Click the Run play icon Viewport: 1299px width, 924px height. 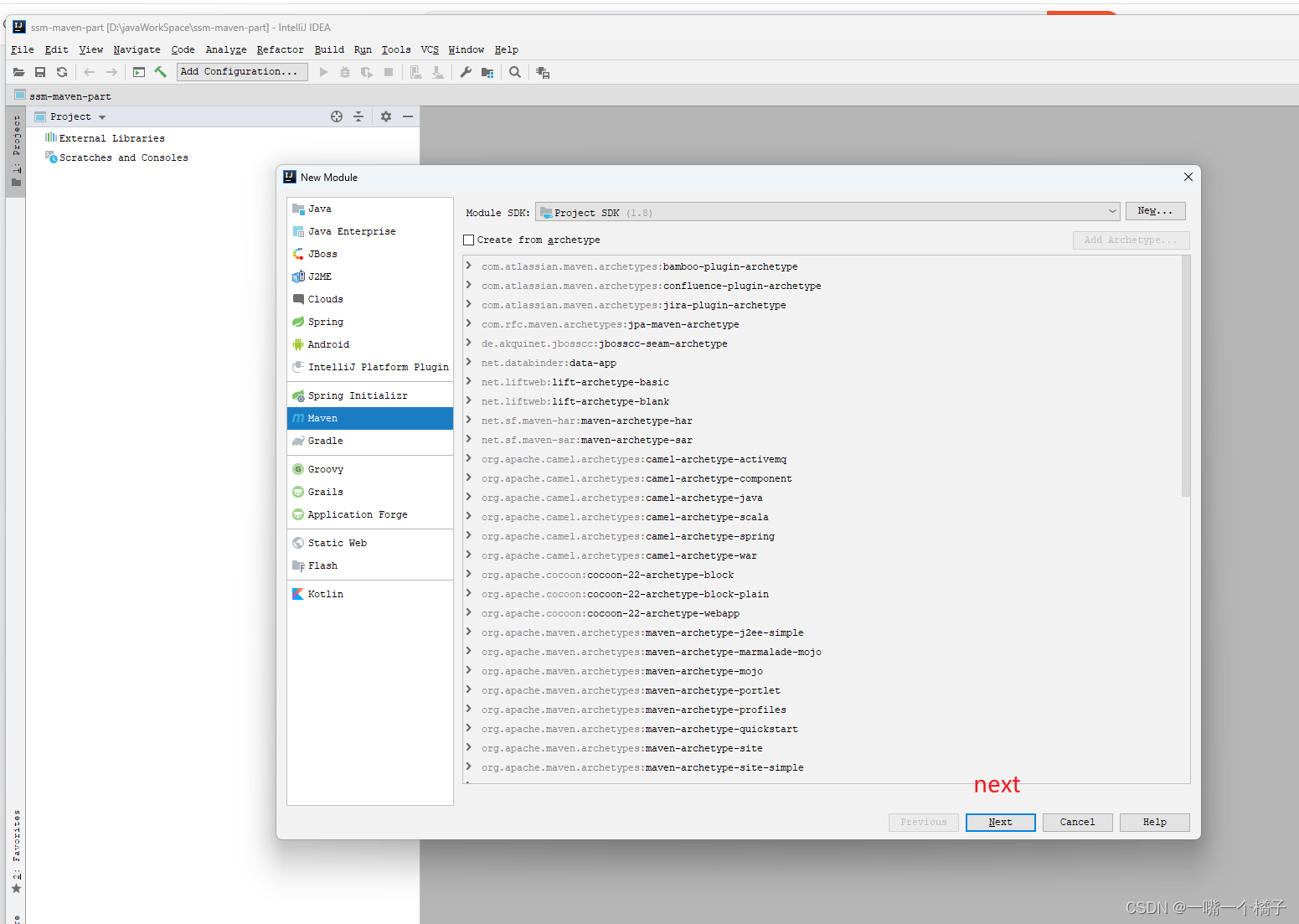point(324,72)
